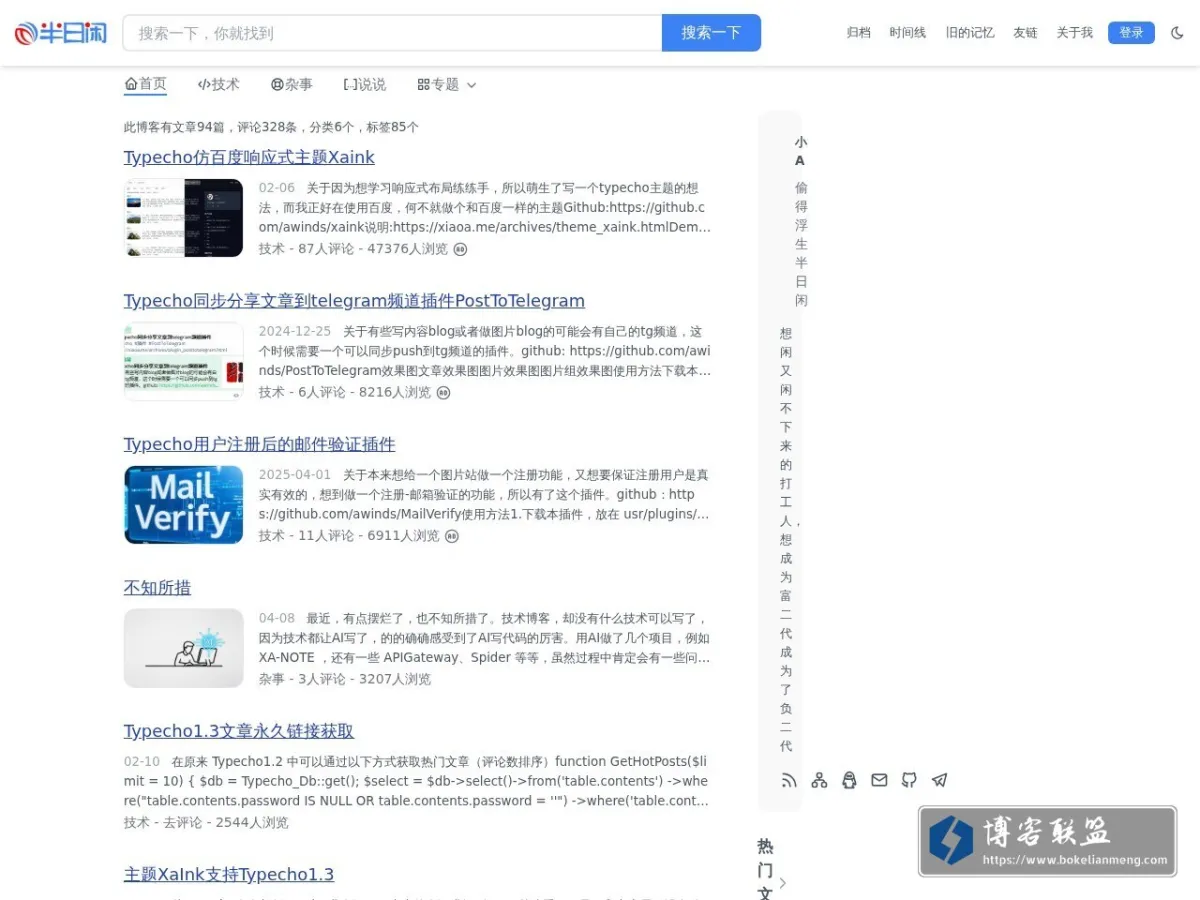Go to the 首页 tab
This screenshot has width=1200, height=900.
145,85
